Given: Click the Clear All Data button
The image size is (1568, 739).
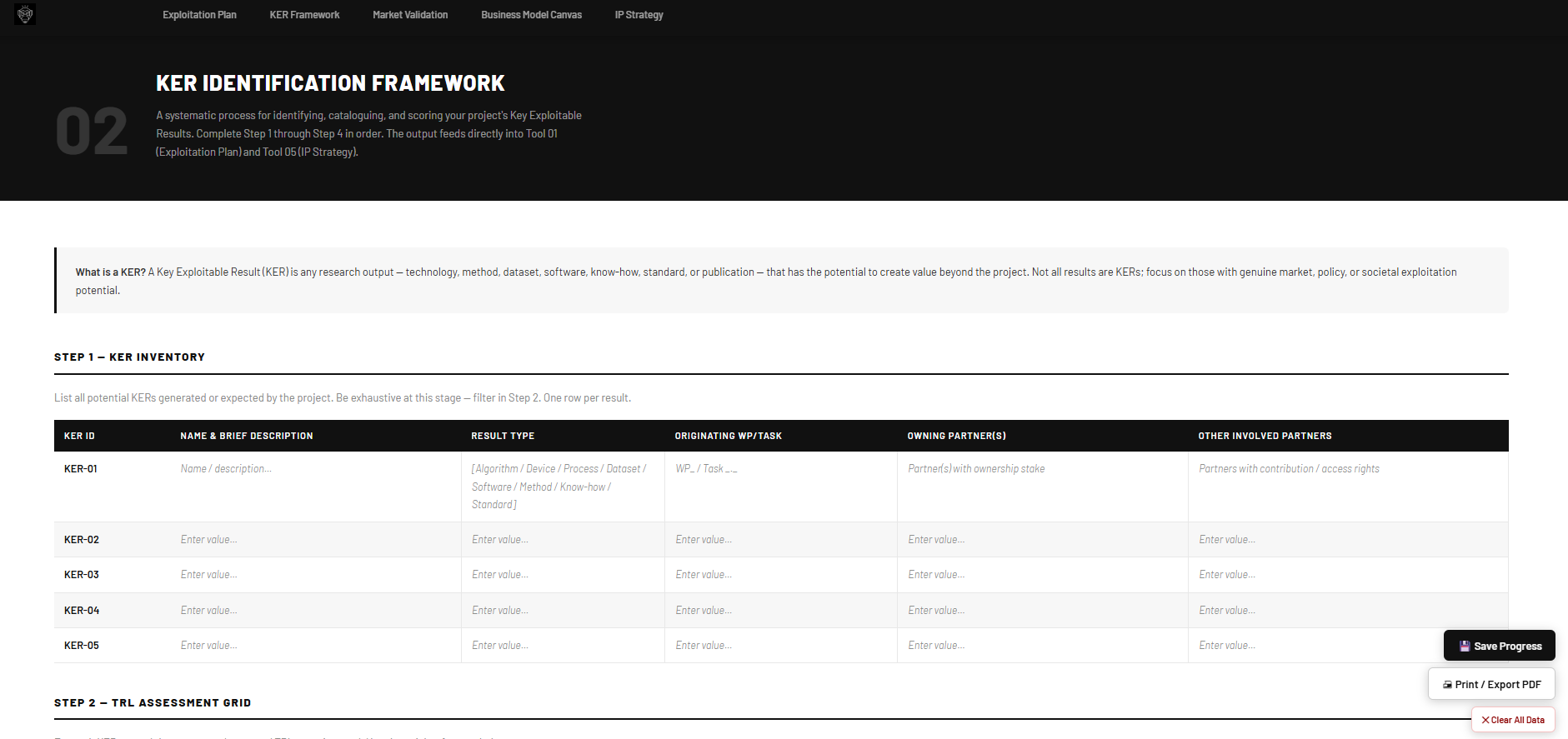Looking at the screenshot, I should pos(1512,720).
